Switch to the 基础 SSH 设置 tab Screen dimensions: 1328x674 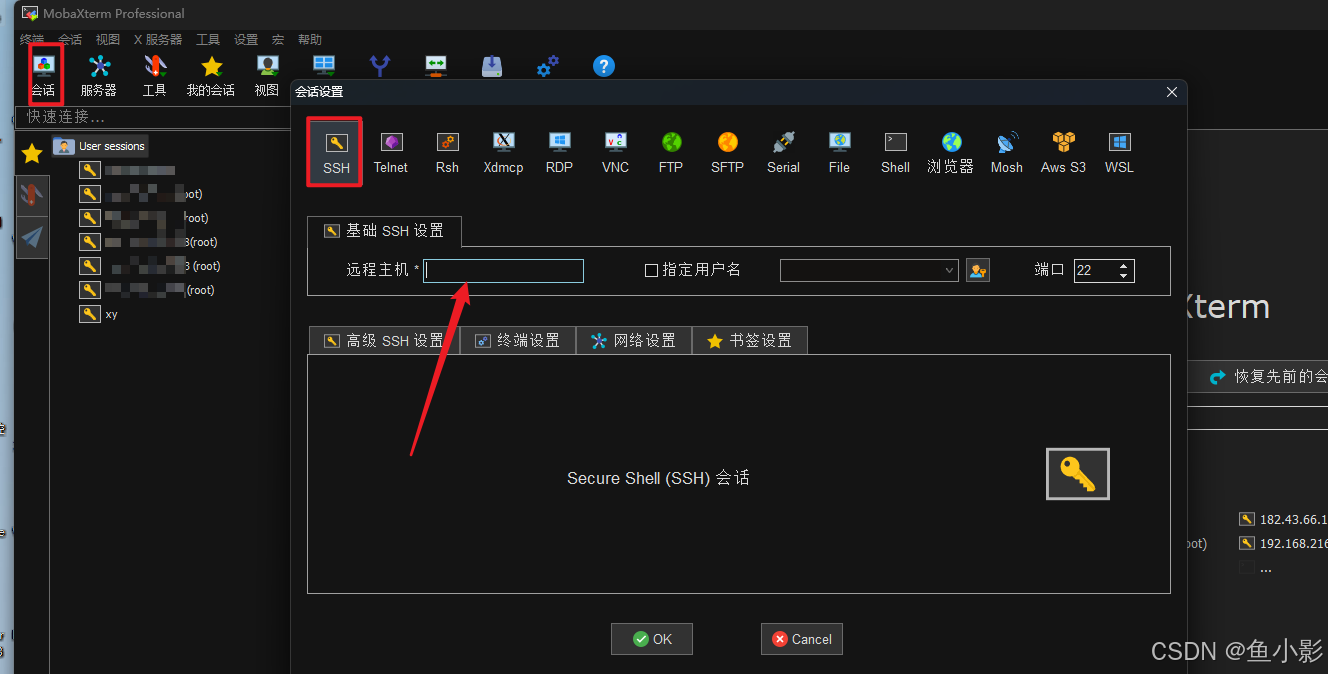384,231
